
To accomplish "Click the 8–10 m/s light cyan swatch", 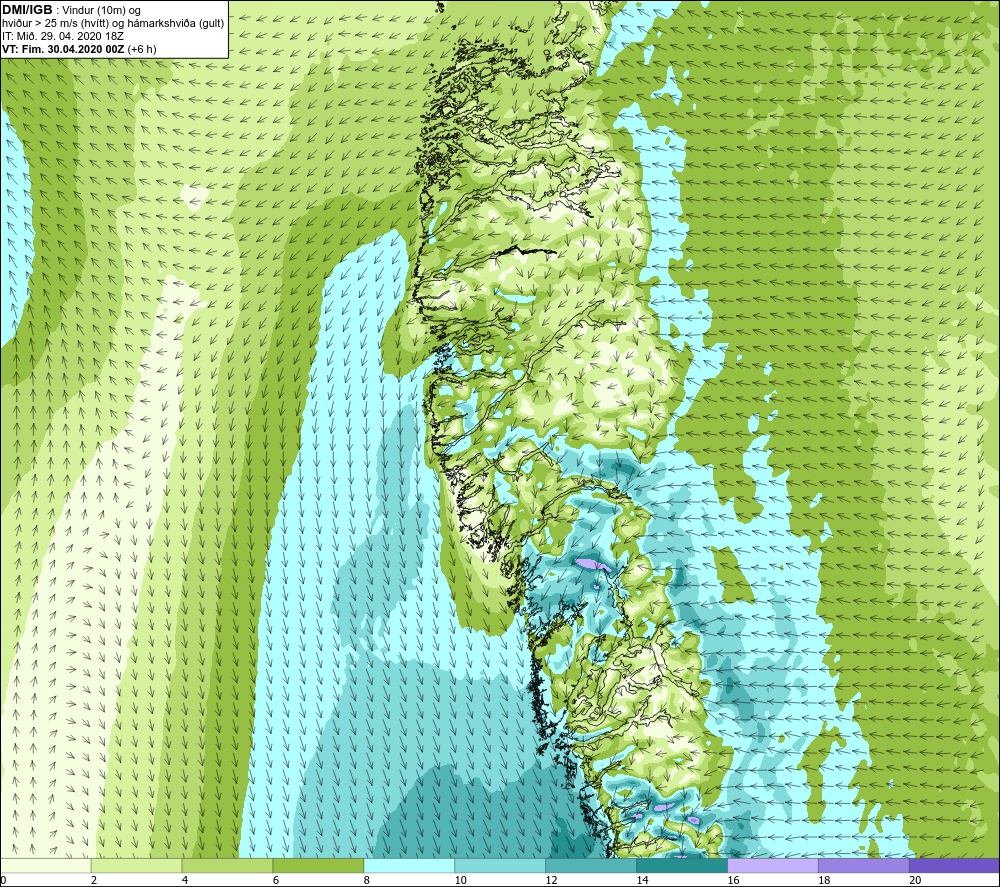I will coord(409,865).
